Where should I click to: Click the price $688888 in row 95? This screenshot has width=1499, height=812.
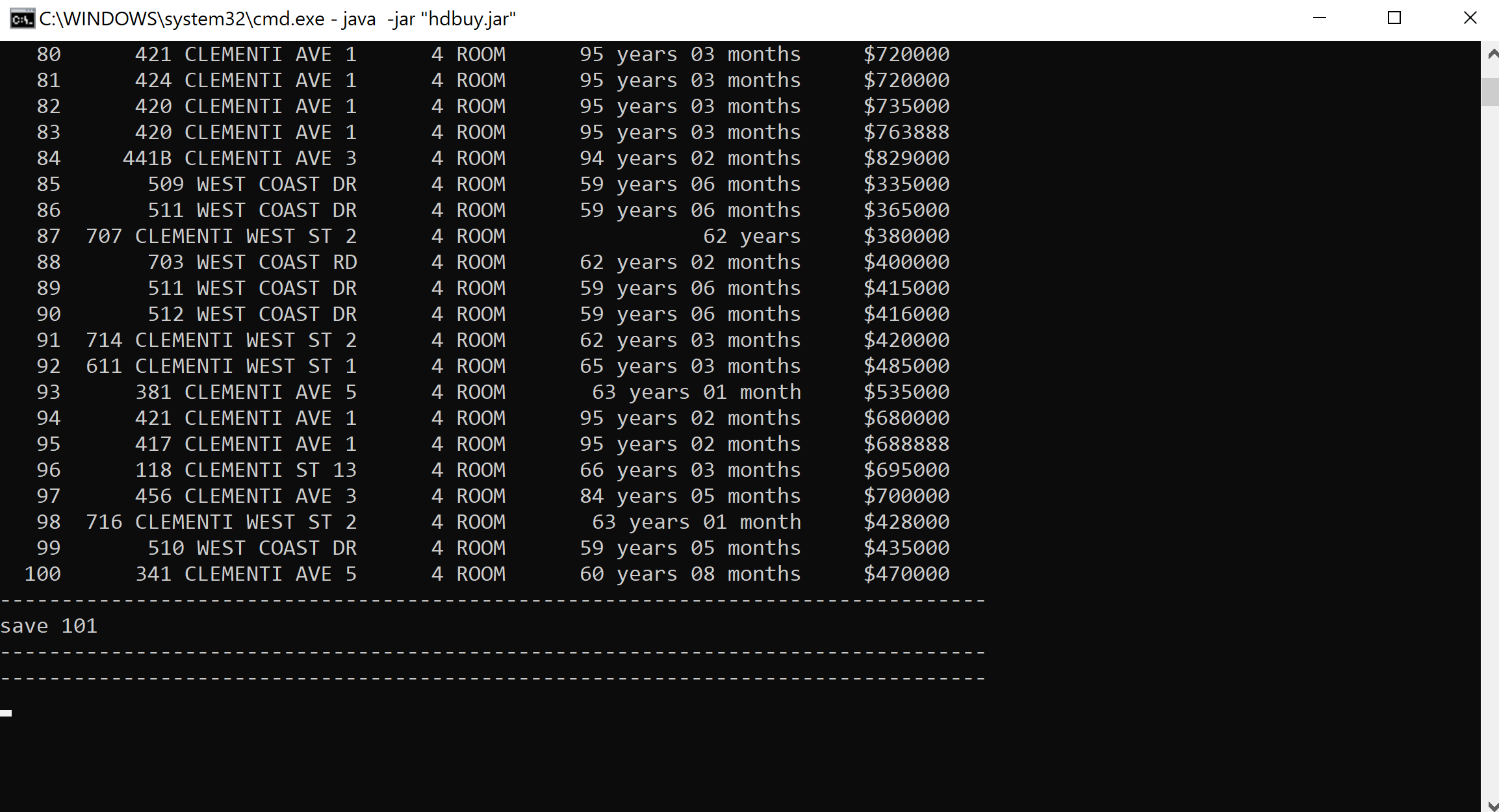pyautogui.click(x=906, y=444)
